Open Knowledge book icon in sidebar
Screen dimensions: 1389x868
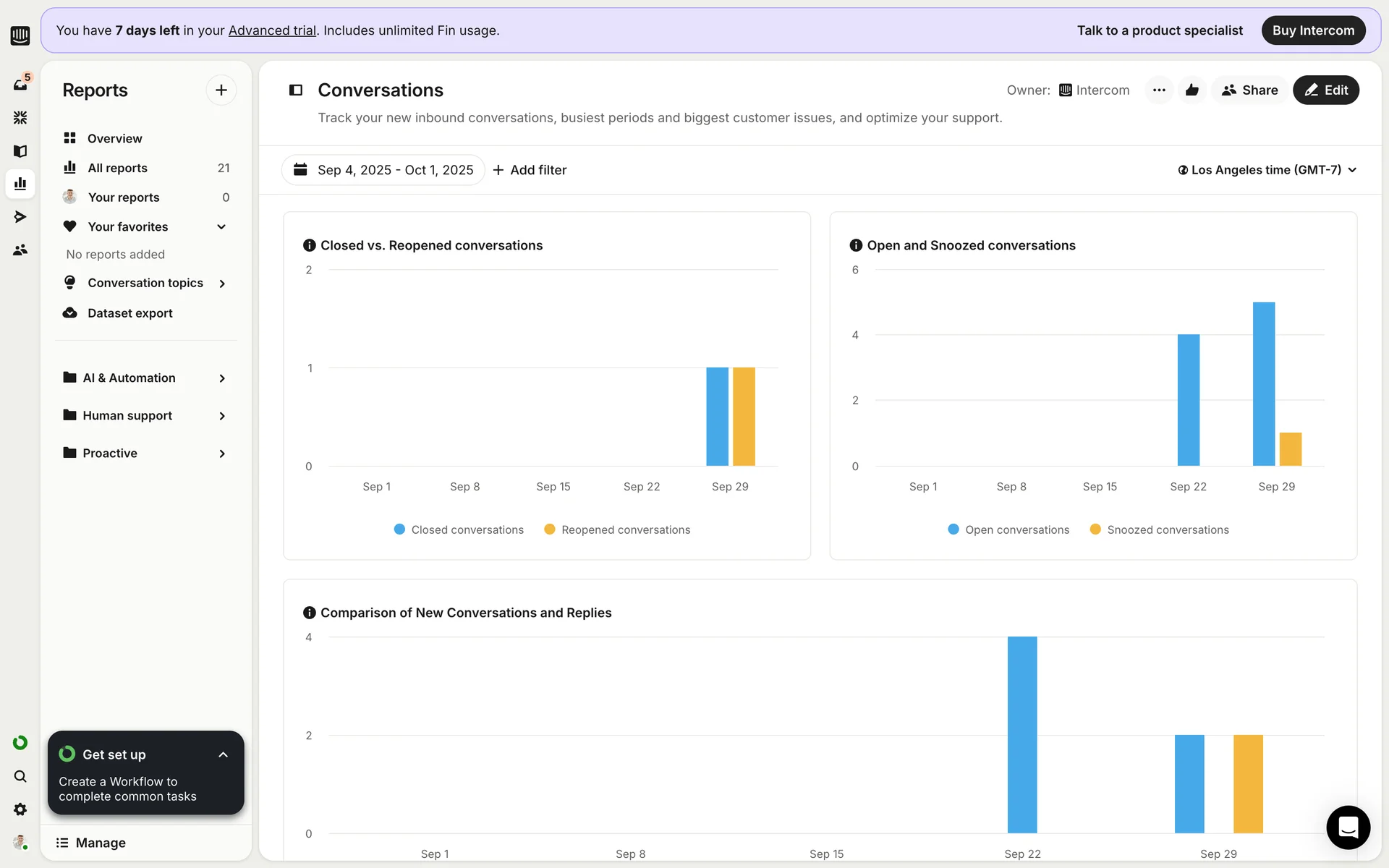pos(20,150)
